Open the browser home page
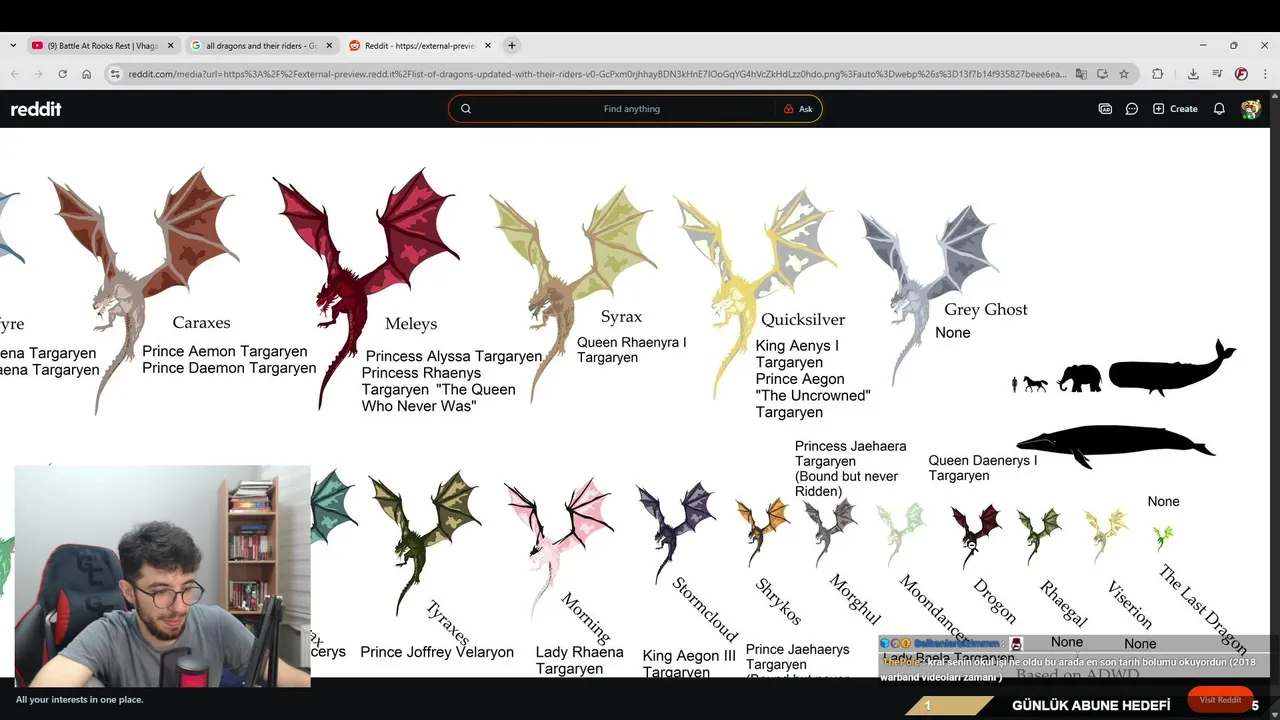Image resolution: width=1280 pixels, height=720 pixels. click(x=87, y=74)
